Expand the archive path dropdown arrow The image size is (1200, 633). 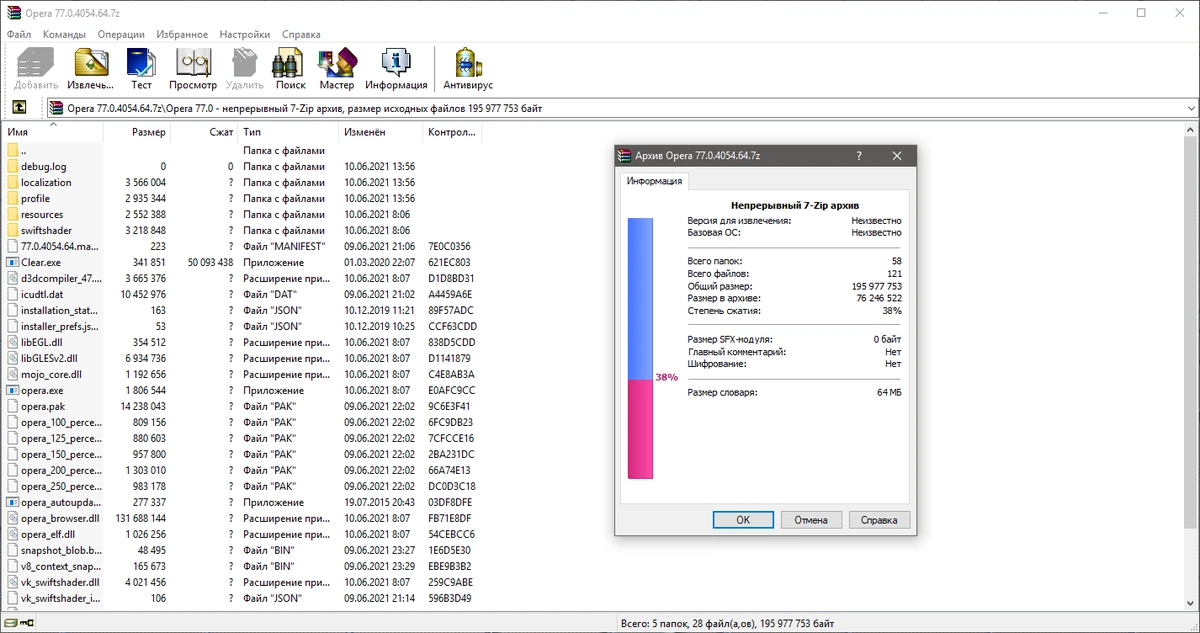coord(1189,108)
